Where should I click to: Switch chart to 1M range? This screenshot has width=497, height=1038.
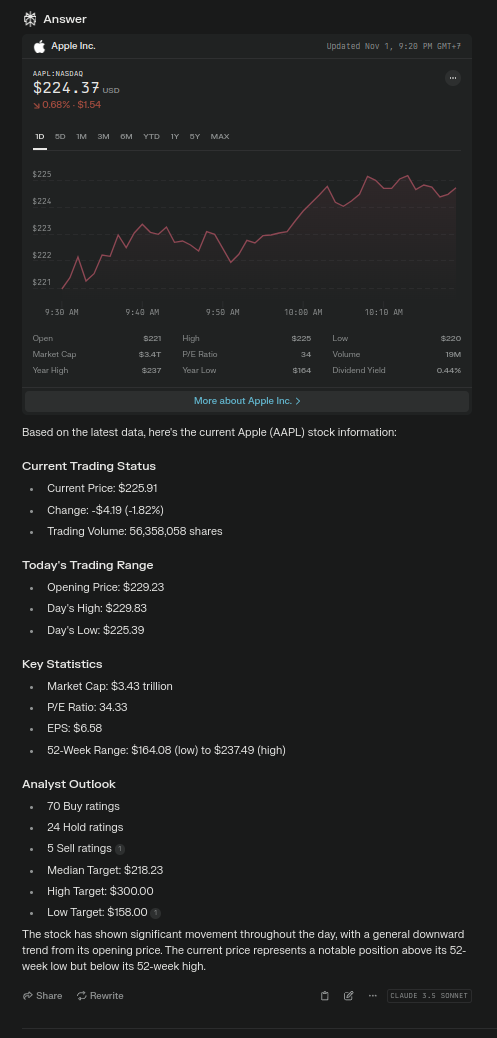click(x=81, y=136)
